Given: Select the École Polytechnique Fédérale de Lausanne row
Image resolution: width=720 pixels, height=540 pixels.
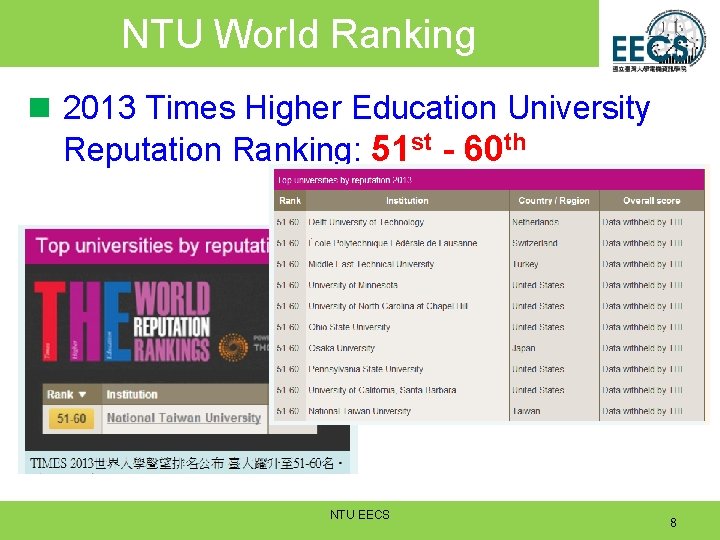Looking at the screenshot, I should 489,243.
